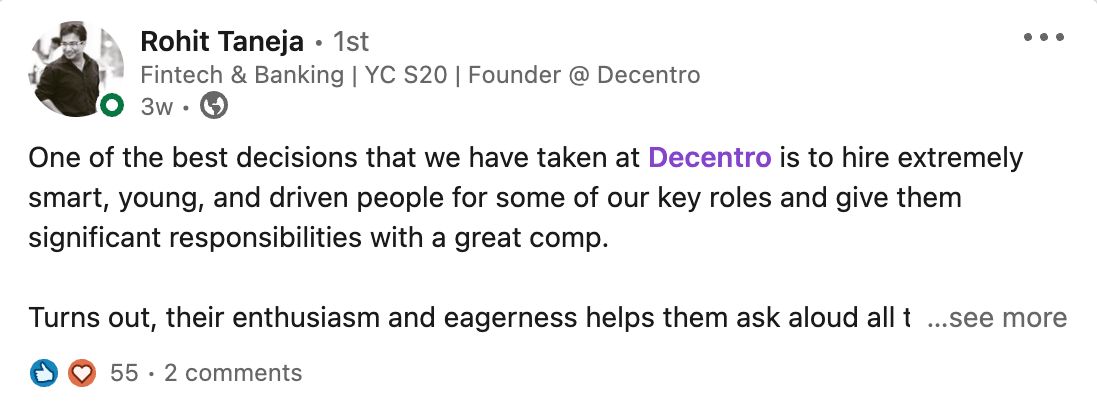Viewport: 1097px width, 405px height.
Task: Follow the purple Decentro company link
Action: click(x=709, y=158)
